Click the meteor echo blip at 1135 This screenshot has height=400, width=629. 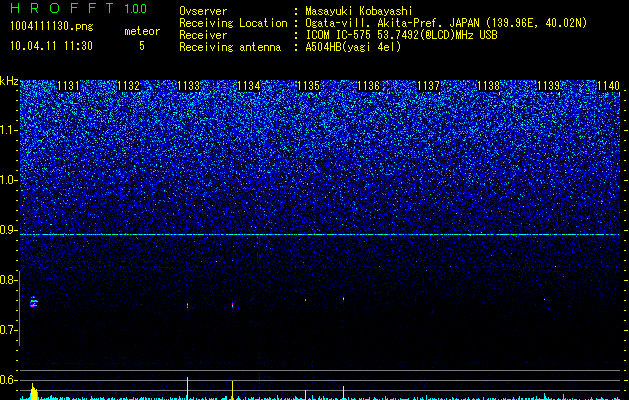tap(305, 300)
